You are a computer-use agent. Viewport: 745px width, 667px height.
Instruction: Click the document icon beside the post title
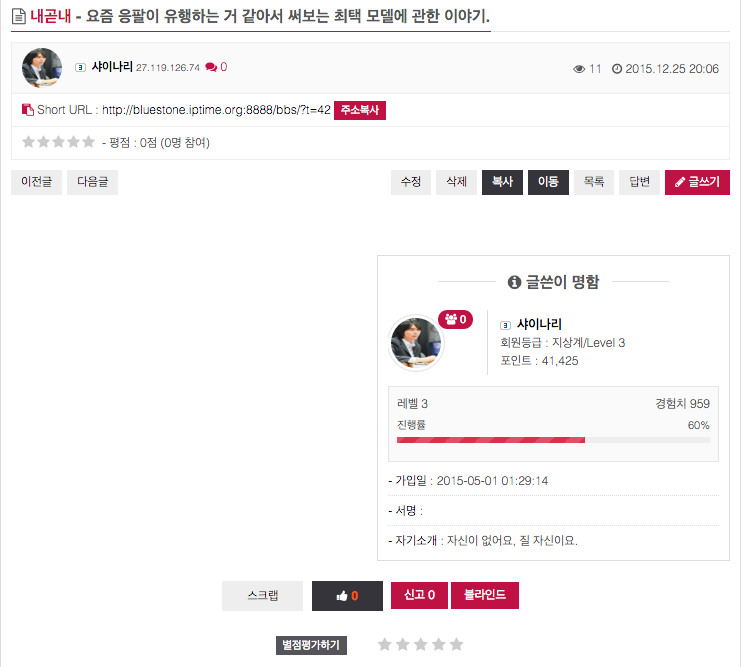[x=19, y=17]
